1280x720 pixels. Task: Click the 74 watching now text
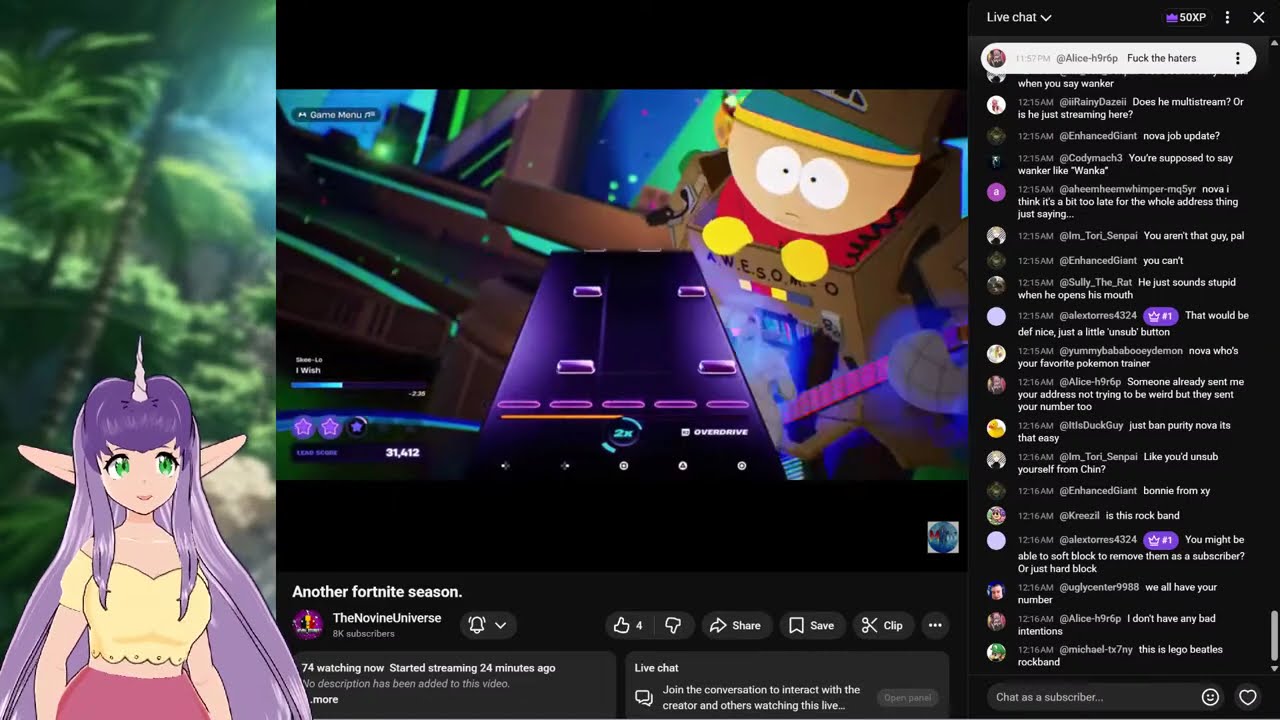click(x=343, y=668)
